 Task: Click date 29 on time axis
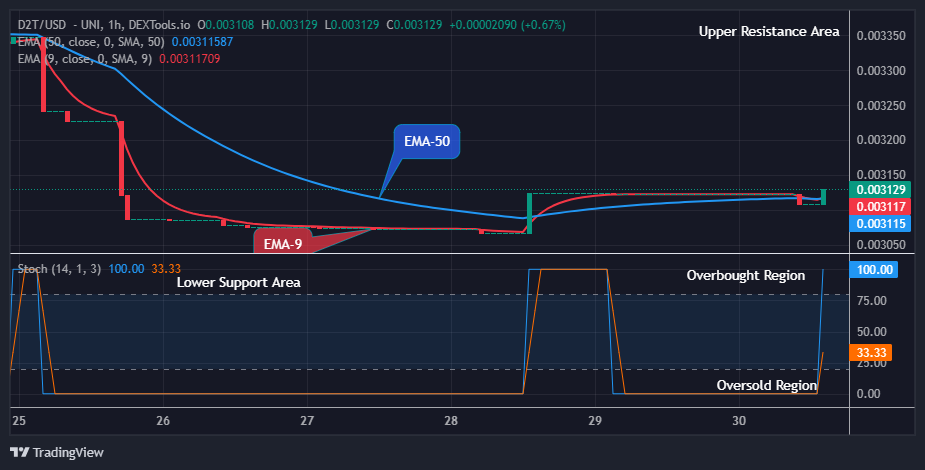(595, 420)
